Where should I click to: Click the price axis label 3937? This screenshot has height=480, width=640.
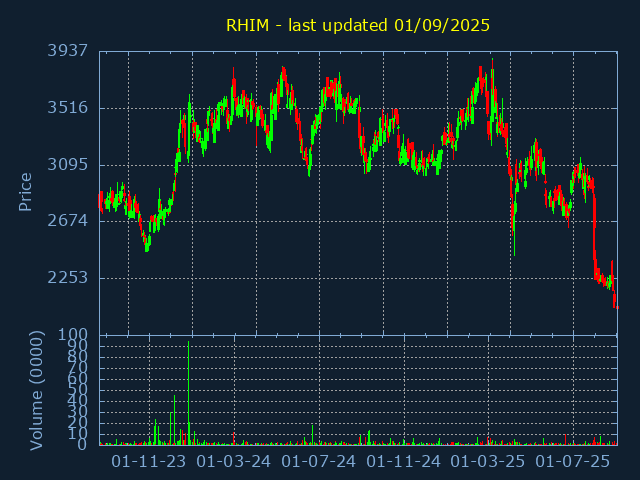click(68, 51)
